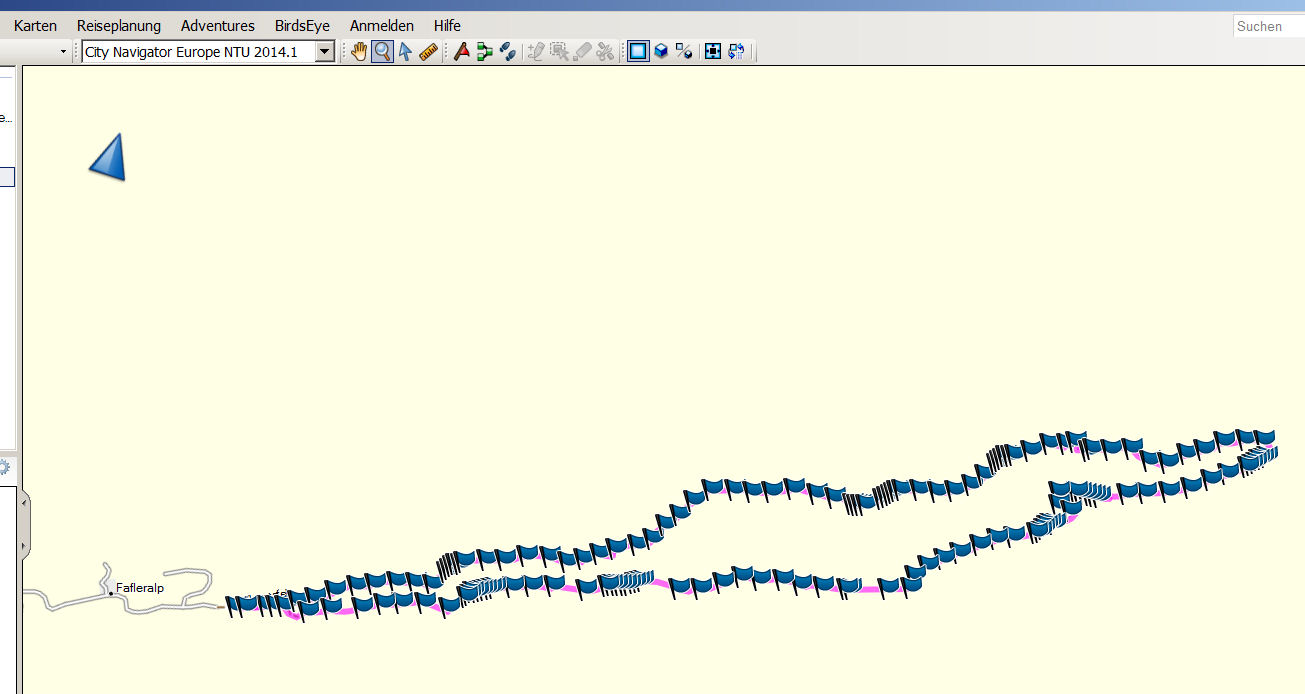Switch to 3D map view cube

(661, 52)
